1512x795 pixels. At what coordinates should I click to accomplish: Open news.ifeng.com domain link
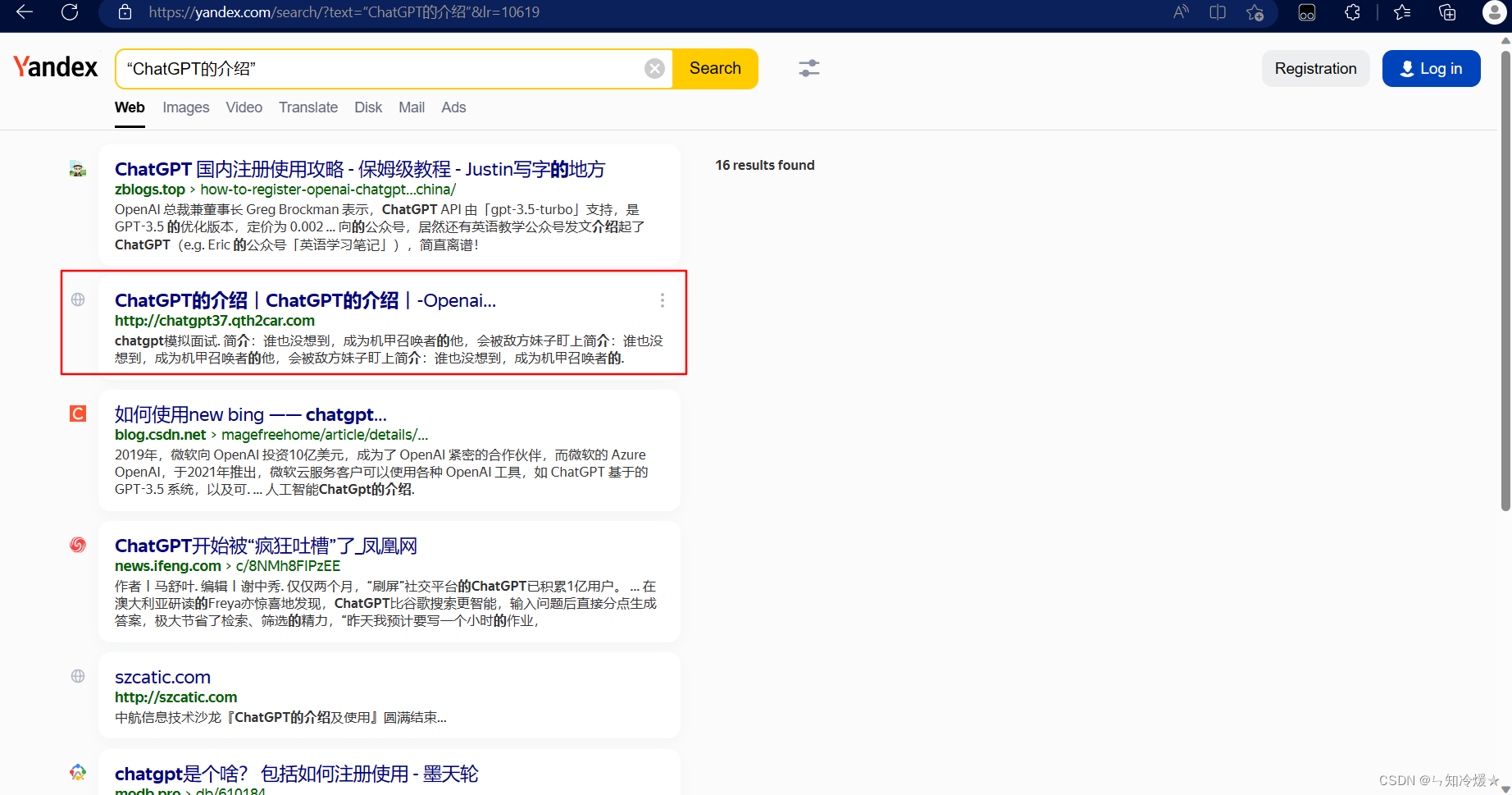tap(168, 566)
